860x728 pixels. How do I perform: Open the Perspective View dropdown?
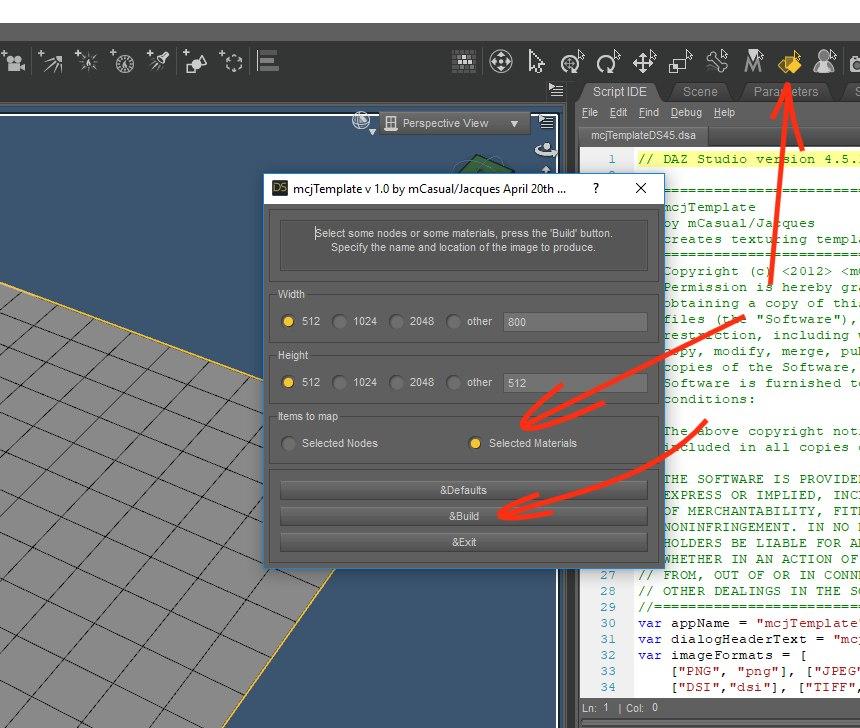(x=454, y=123)
